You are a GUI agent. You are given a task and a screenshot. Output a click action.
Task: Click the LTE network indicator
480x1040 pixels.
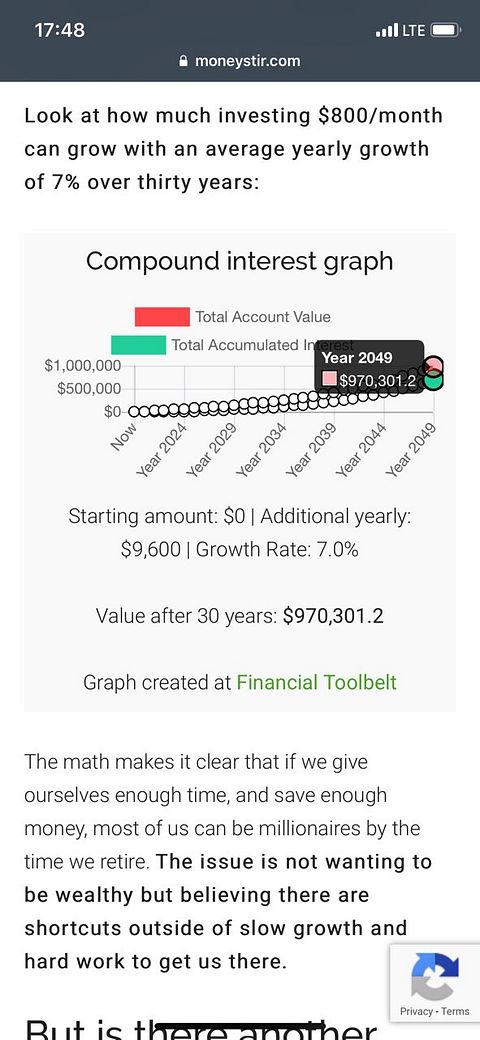coord(414,30)
